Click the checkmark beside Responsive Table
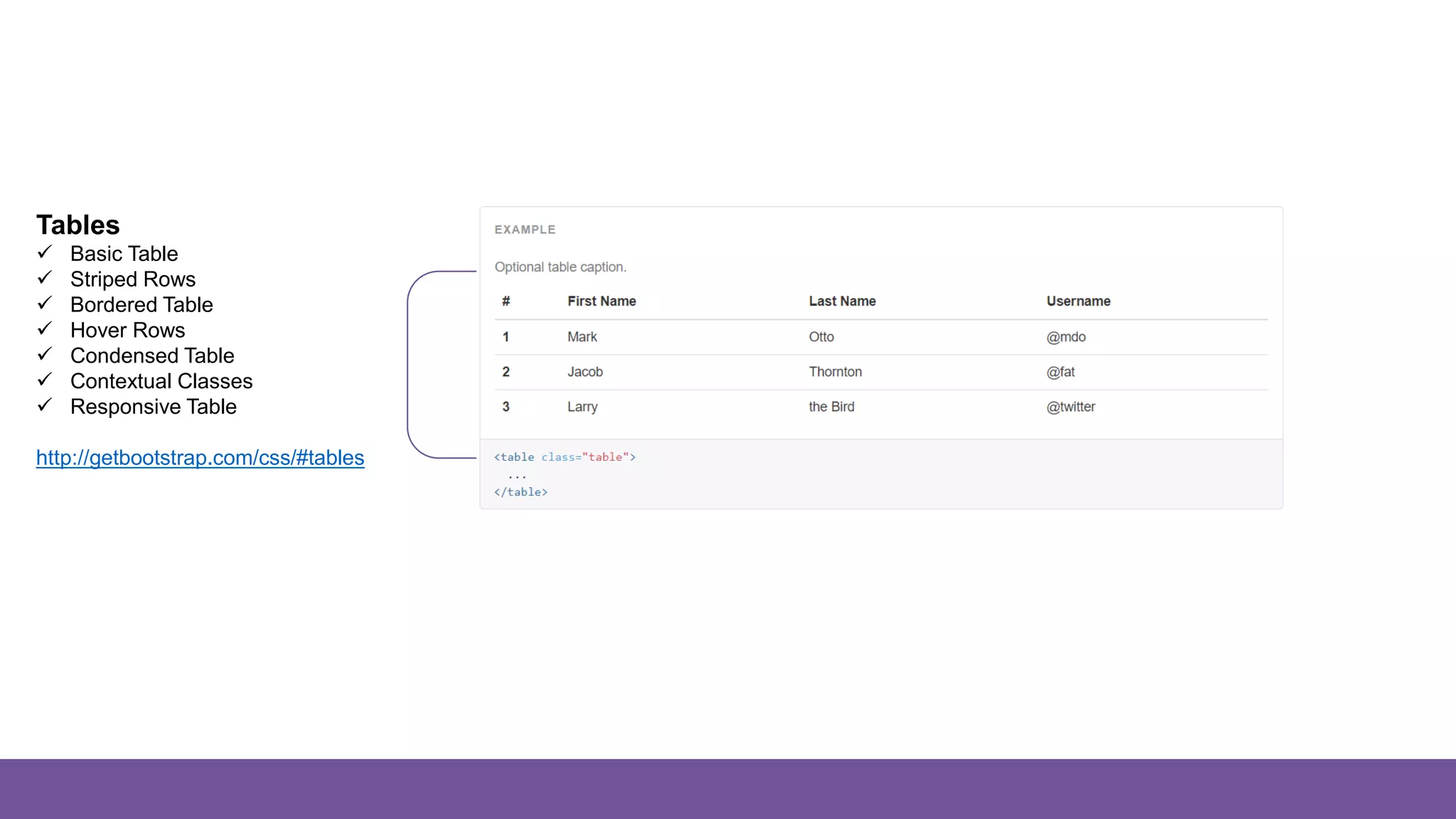The width and height of the screenshot is (1456, 819). point(45,406)
